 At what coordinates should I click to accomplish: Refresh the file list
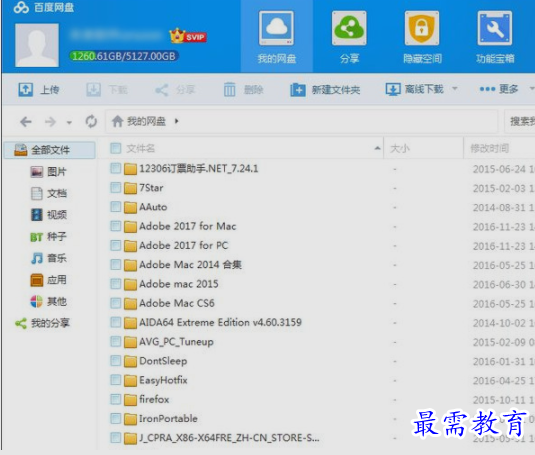click(x=91, y=121)
